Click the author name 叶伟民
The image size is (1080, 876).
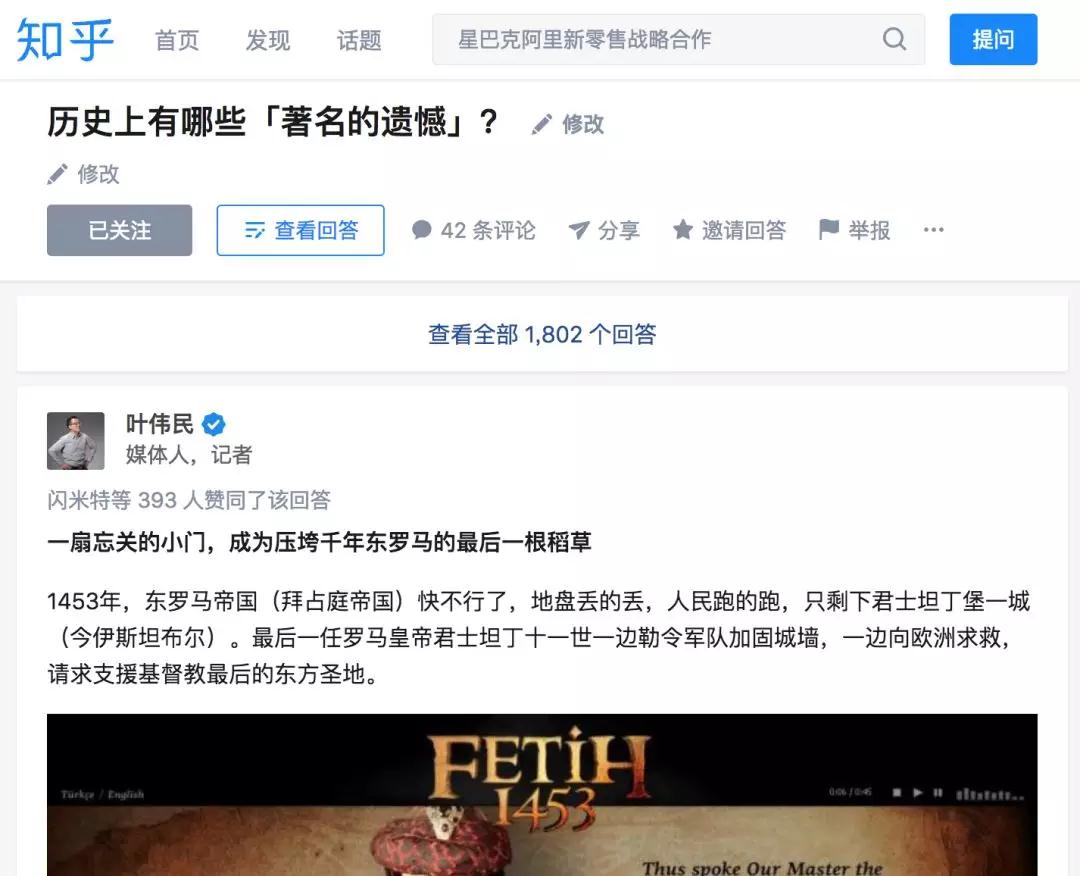click(x=160, y=424)
